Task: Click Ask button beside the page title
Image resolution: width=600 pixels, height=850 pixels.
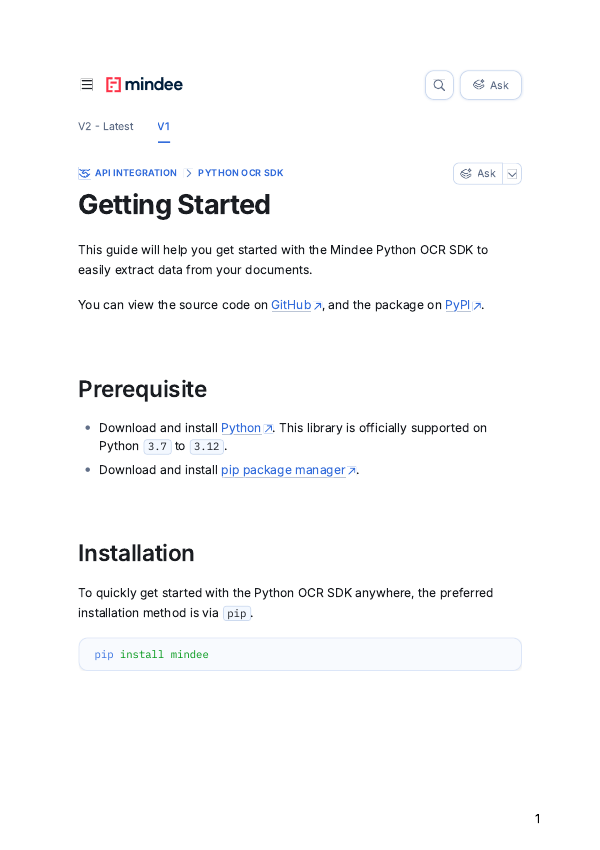Action: click(x=477, y=173)
